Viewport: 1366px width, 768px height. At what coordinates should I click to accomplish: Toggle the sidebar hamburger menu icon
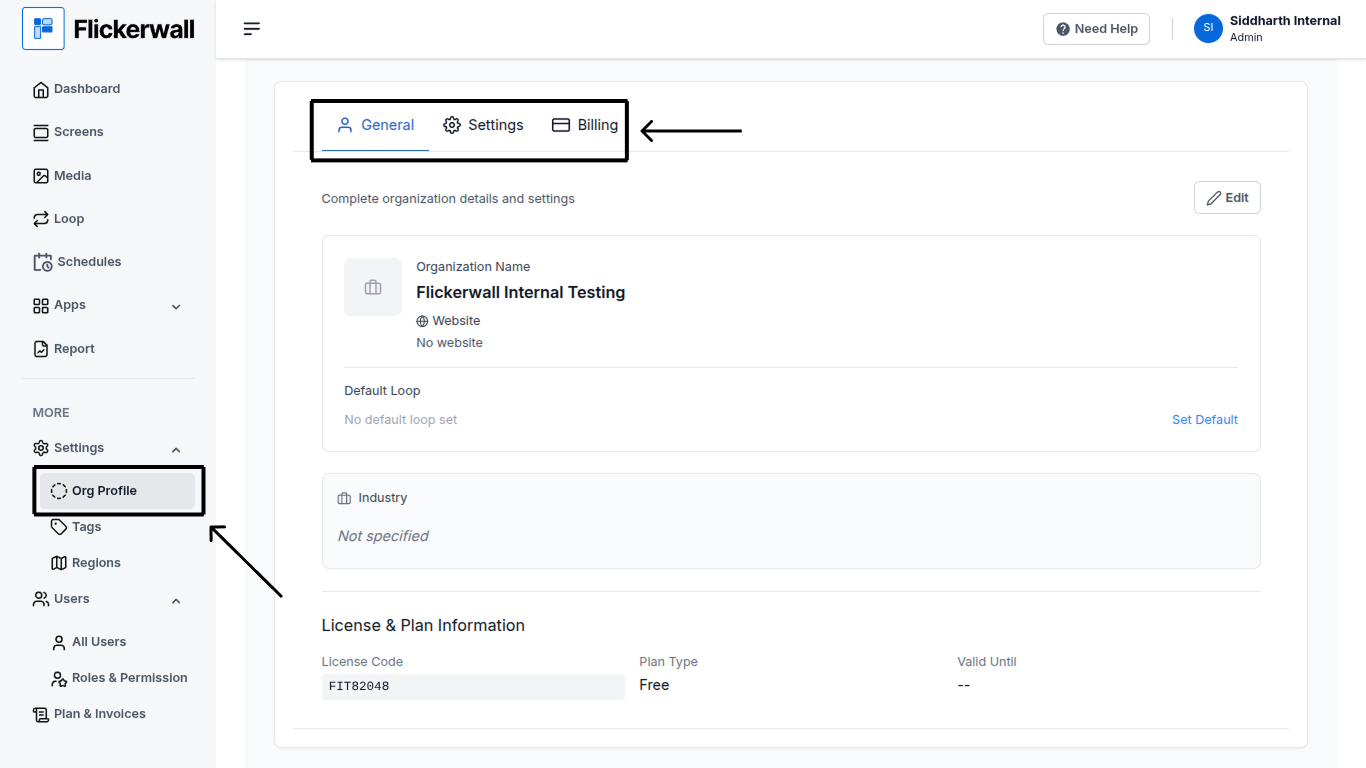pyautogui.click(x=252, y=29)
